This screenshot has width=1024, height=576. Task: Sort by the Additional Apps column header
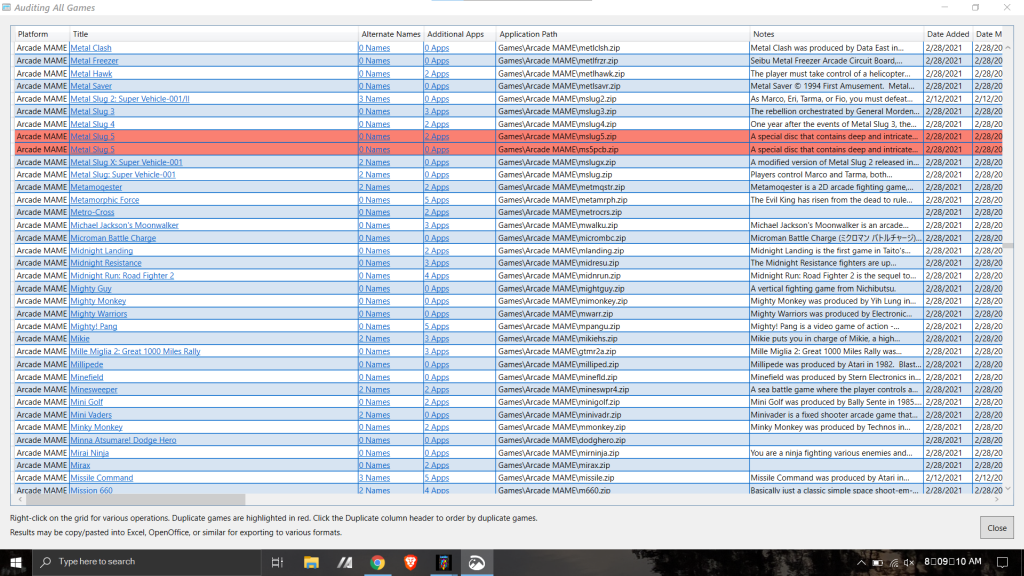pos(459,34)
